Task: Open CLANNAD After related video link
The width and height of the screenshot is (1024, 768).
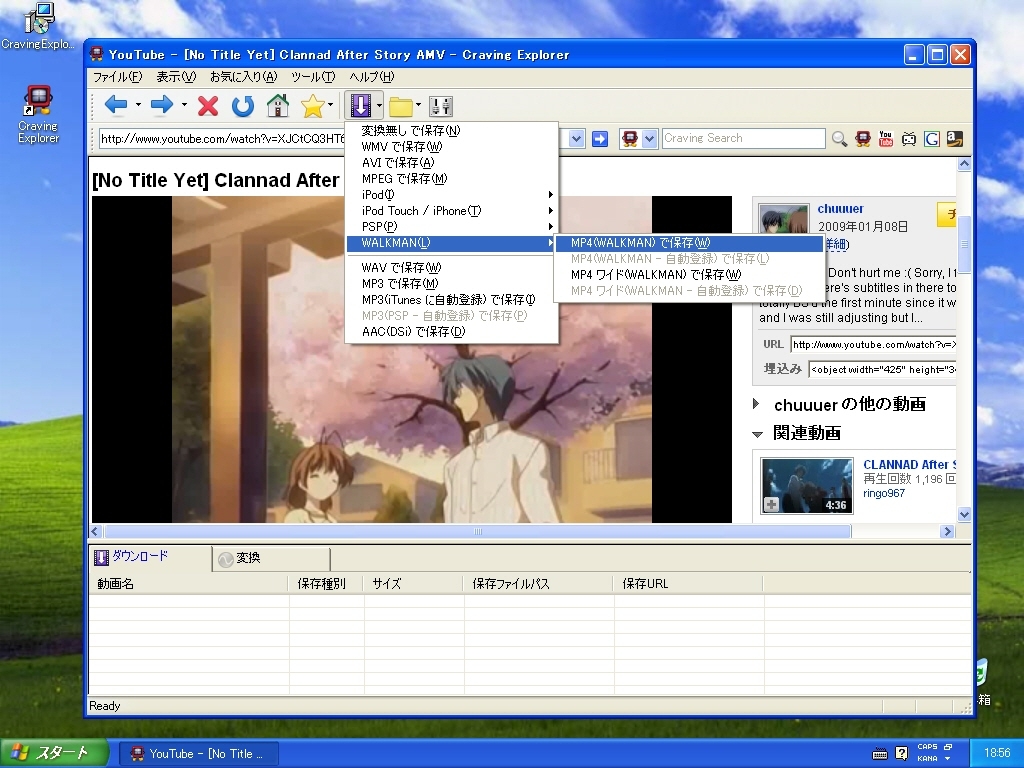Action: click(x=909, y=465)
